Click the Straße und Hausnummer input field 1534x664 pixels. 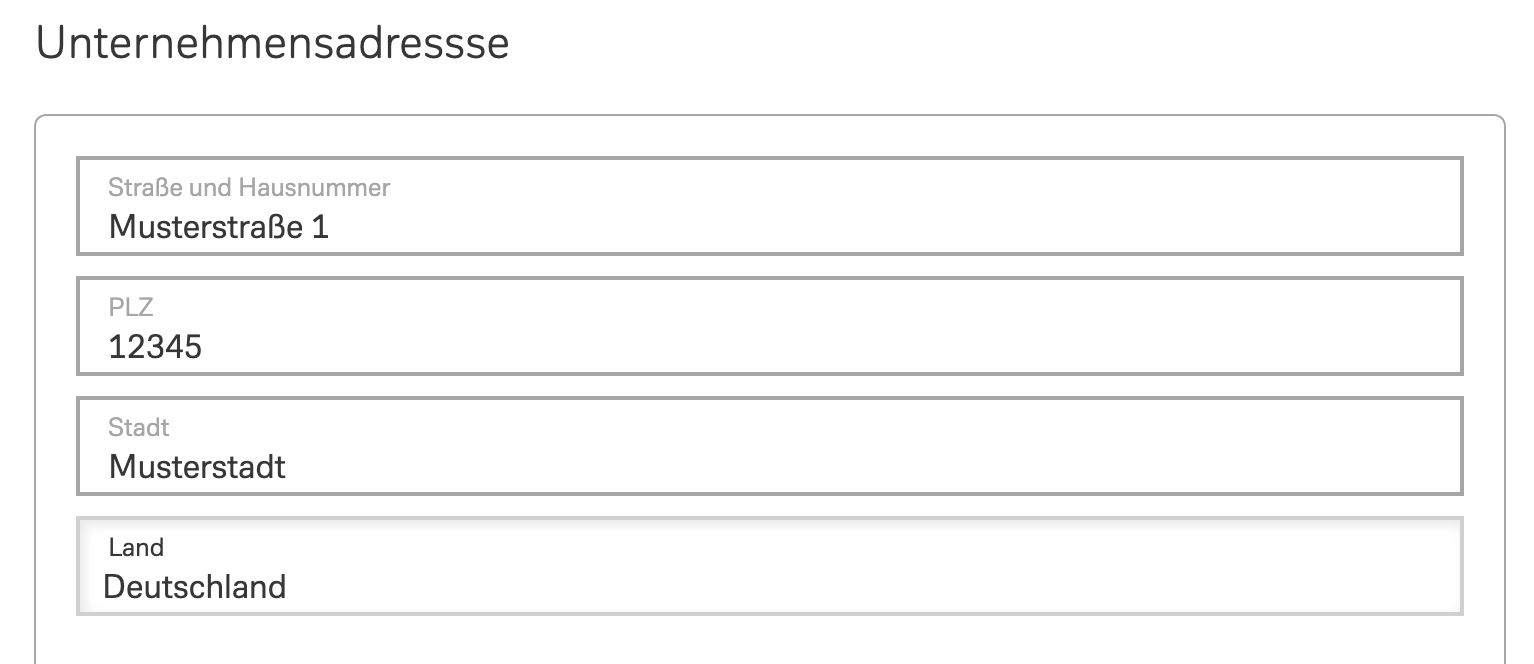pos(769,206)
